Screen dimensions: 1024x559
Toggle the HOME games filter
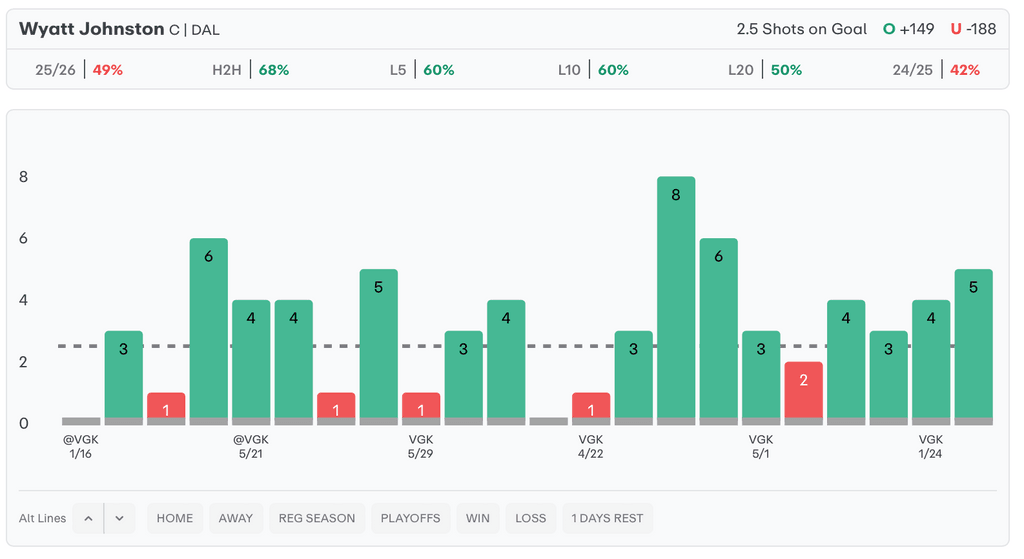pyautogui.click(x=175, y=518)
